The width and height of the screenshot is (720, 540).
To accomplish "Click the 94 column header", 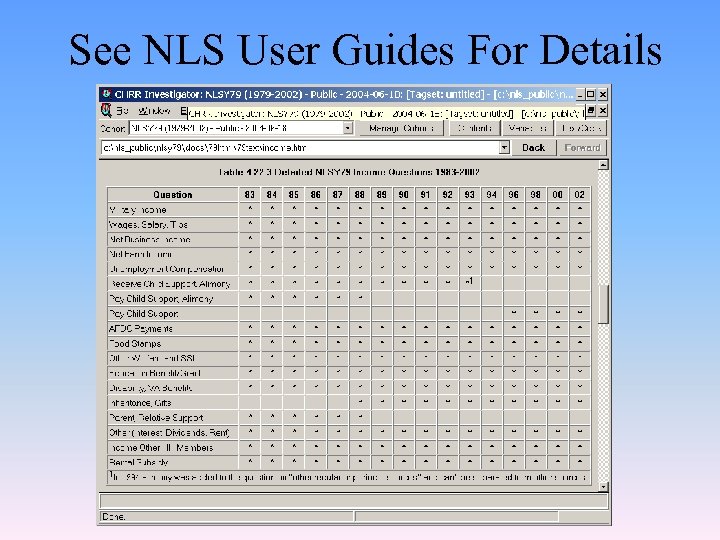I will 491,195.
